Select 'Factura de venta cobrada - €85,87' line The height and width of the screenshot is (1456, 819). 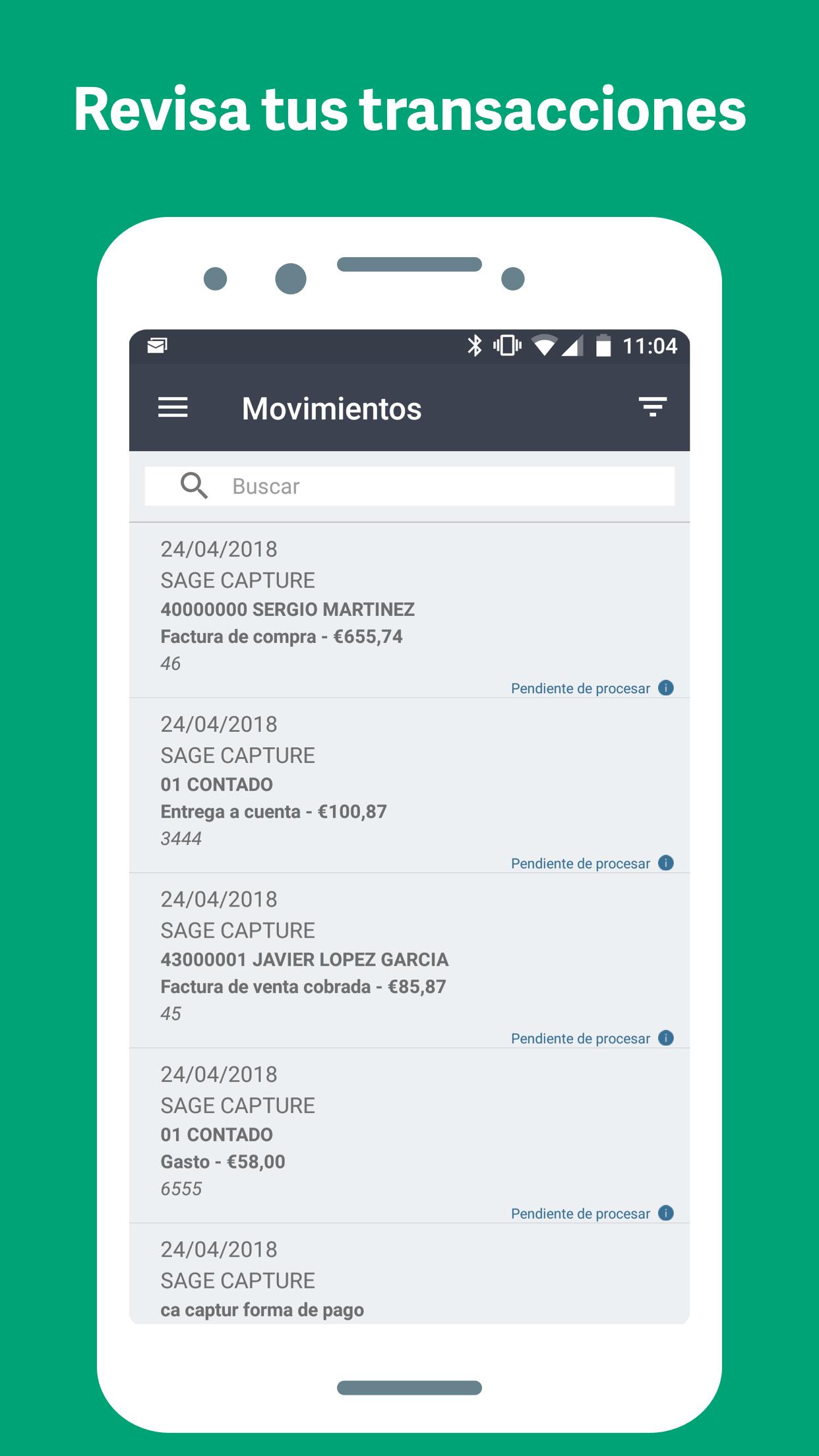click(x=303, y=986)
